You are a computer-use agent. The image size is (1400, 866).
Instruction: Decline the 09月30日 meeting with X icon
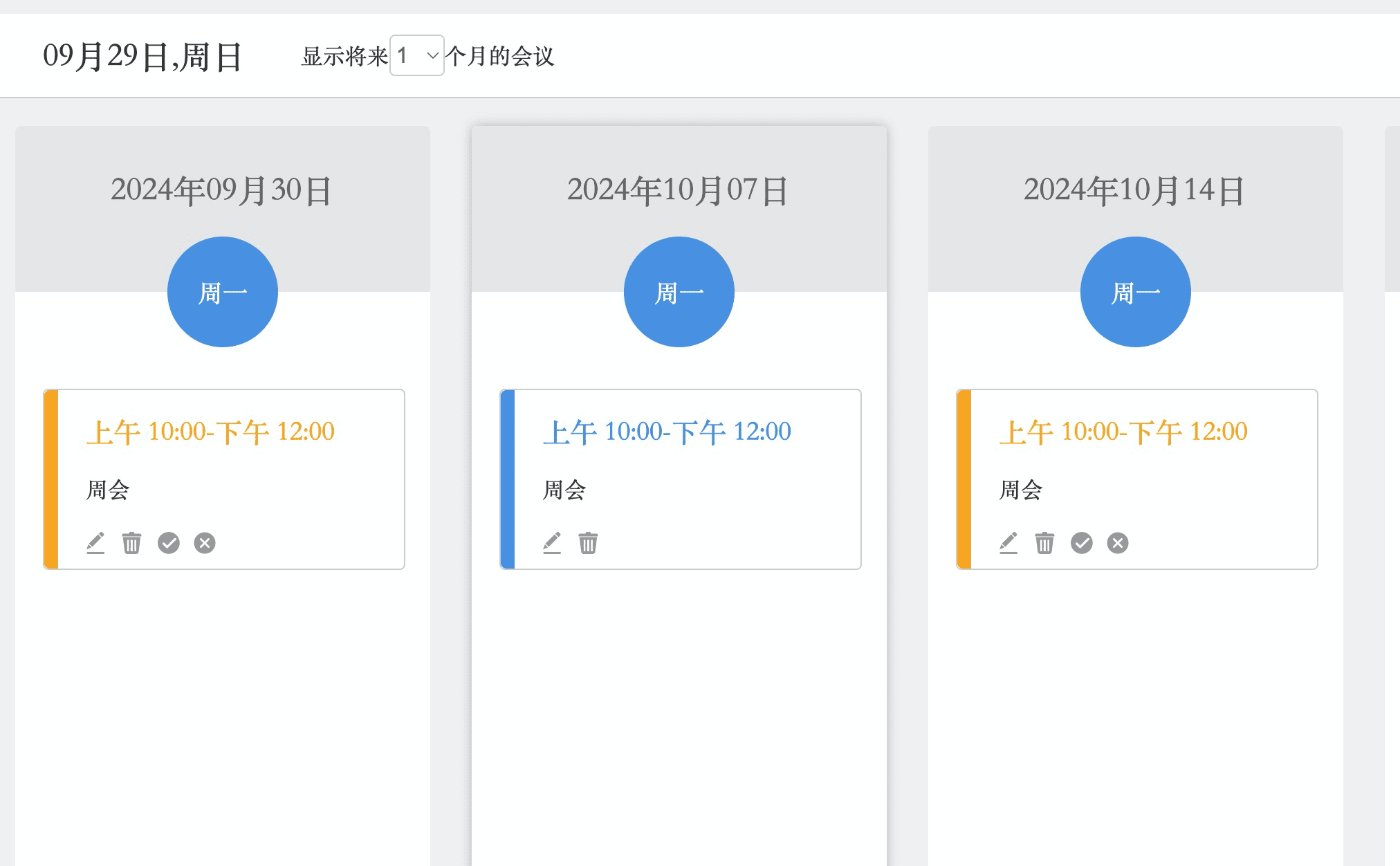[x=205, y=543]
